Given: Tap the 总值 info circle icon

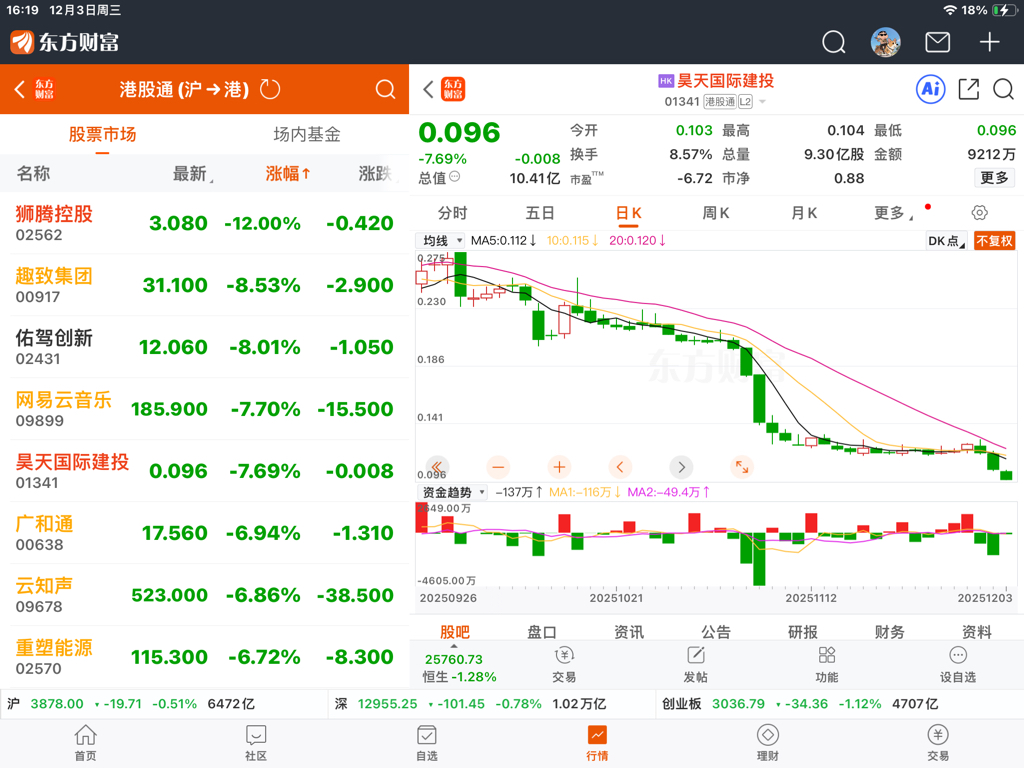Looking at the screenshot, I should (455, 176).
